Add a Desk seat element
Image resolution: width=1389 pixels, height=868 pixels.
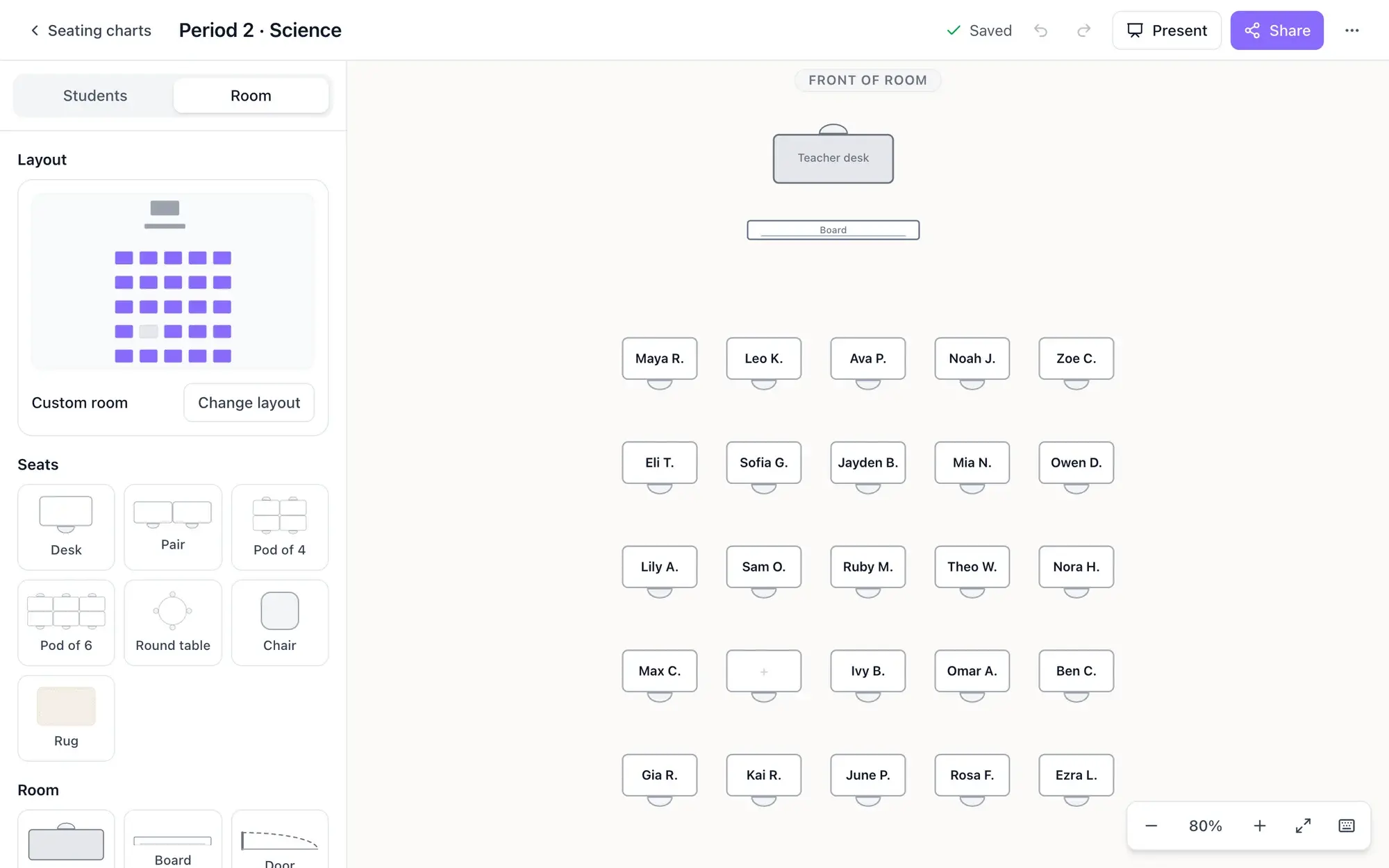point(66,527)
